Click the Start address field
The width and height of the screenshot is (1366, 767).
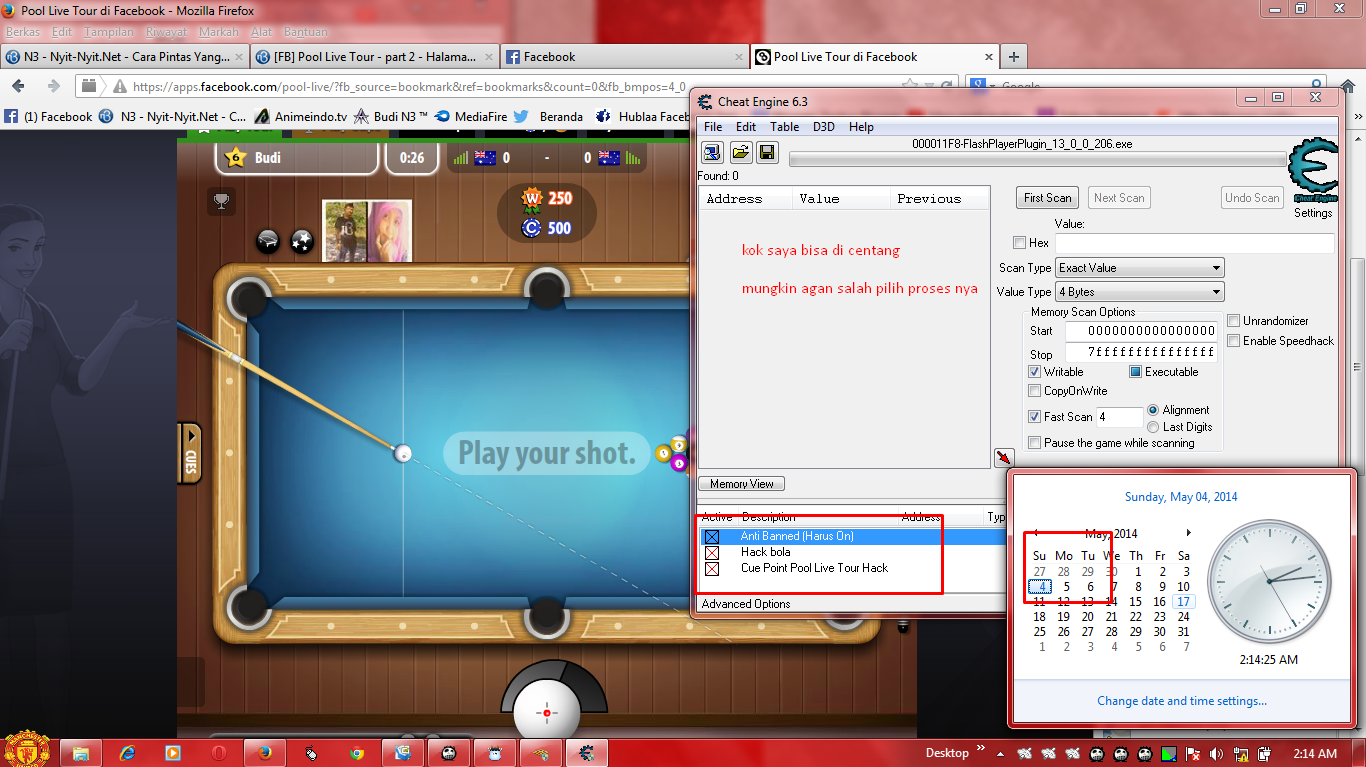[1140, 331]
